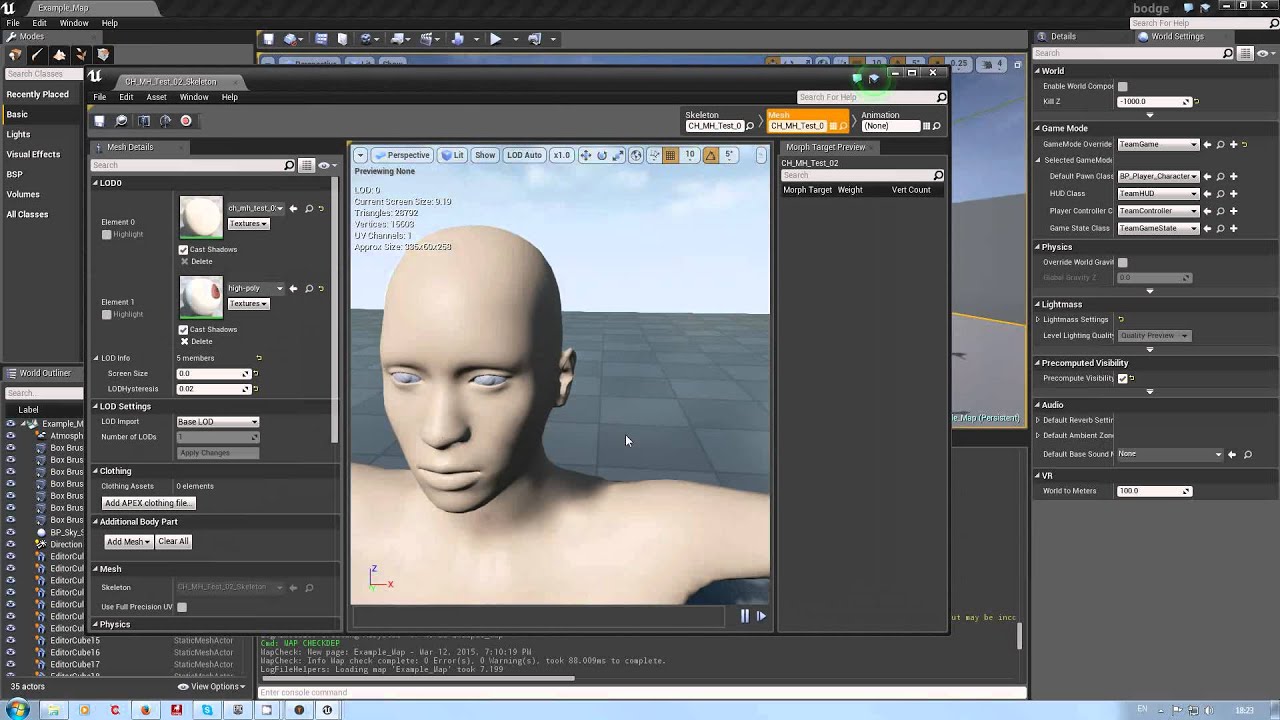Screen dimensions: 1280x720
Task: Click Find in Content Browser toolbar icon
Action: (122, 121)
